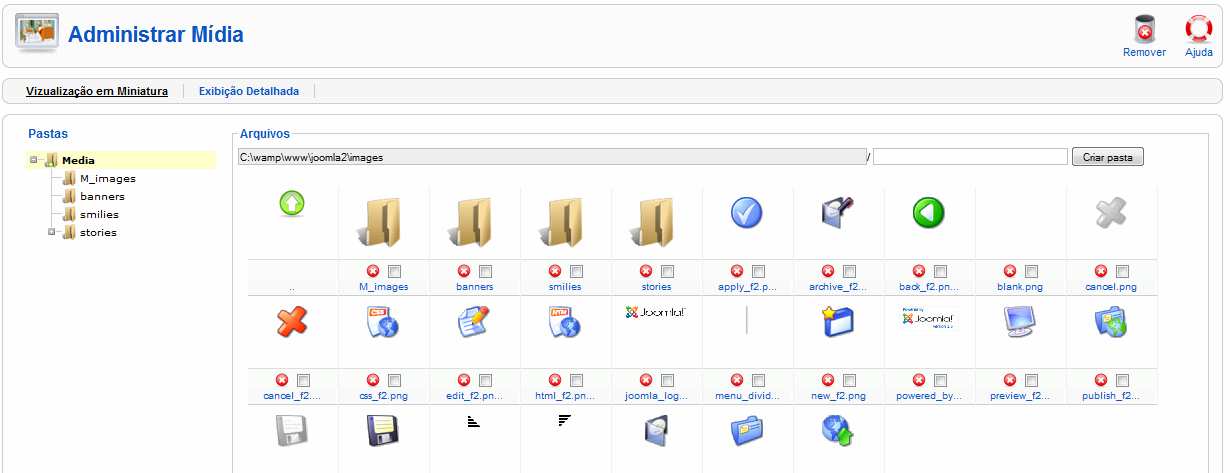1230x473 pixels.
Task: Click the cancel.png gray X image
Action: [1110, 212]
